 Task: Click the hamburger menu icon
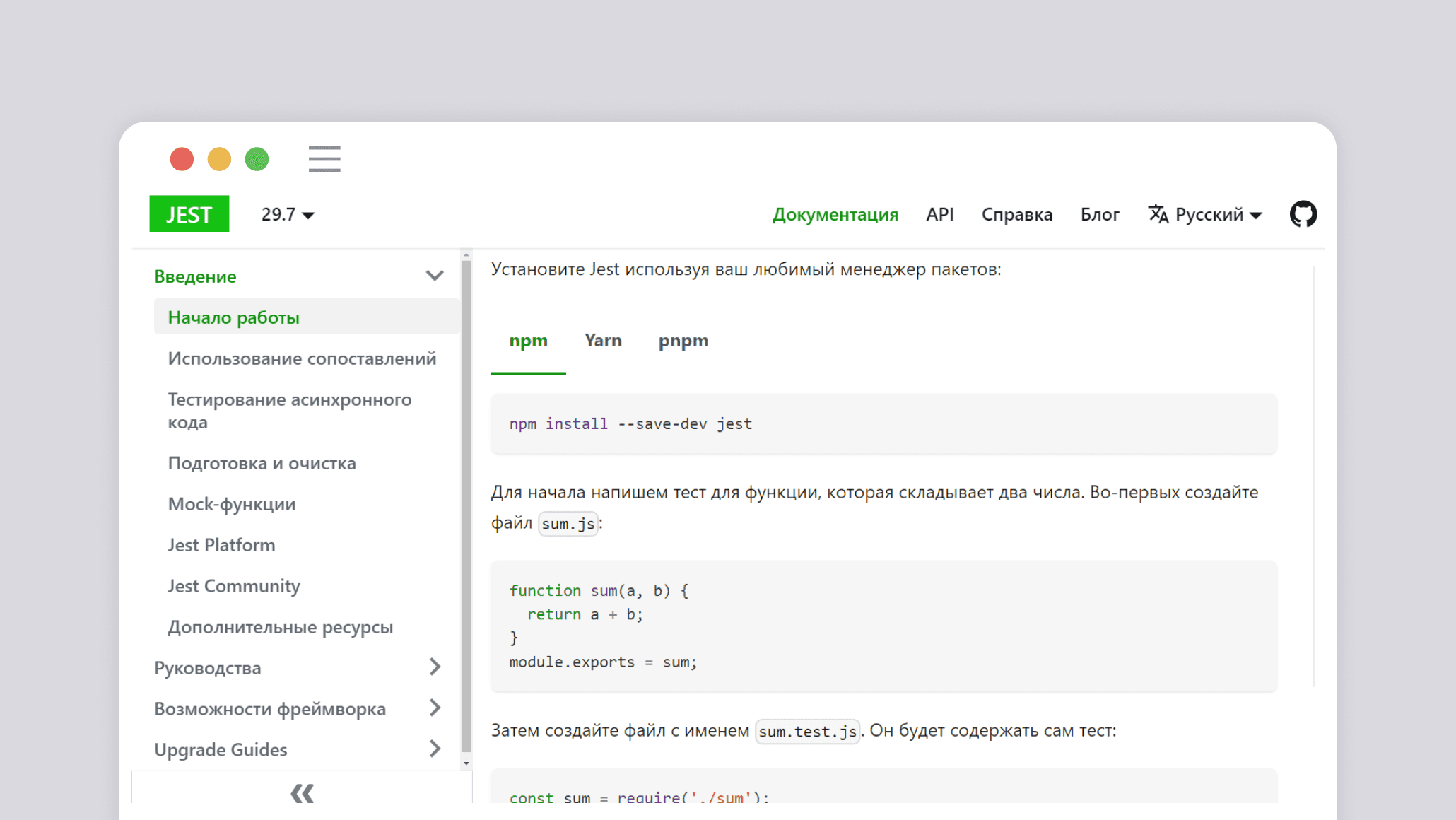[324, 159]
